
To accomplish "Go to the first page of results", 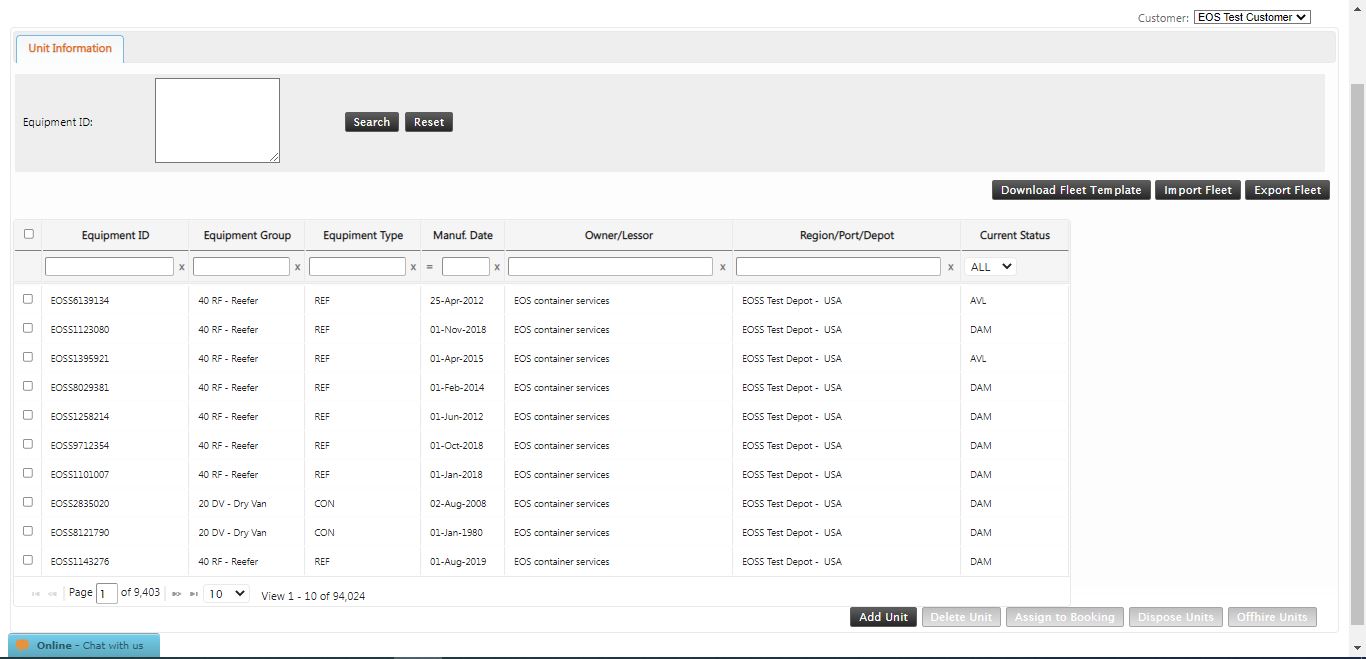I will [x=35, y=592].
